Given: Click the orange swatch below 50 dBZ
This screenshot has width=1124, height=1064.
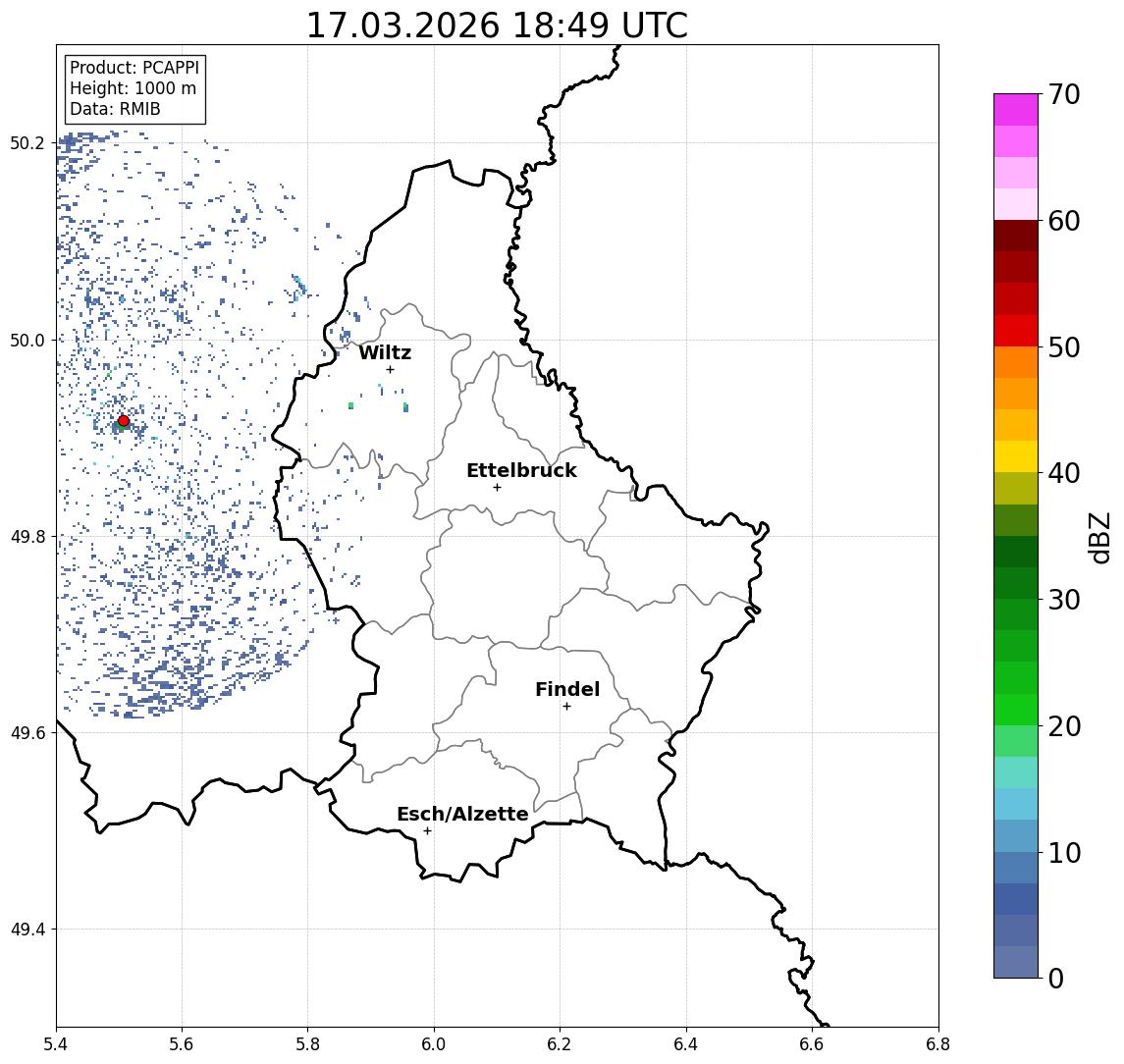Looking at the screenshot, I should [1016, 362].
